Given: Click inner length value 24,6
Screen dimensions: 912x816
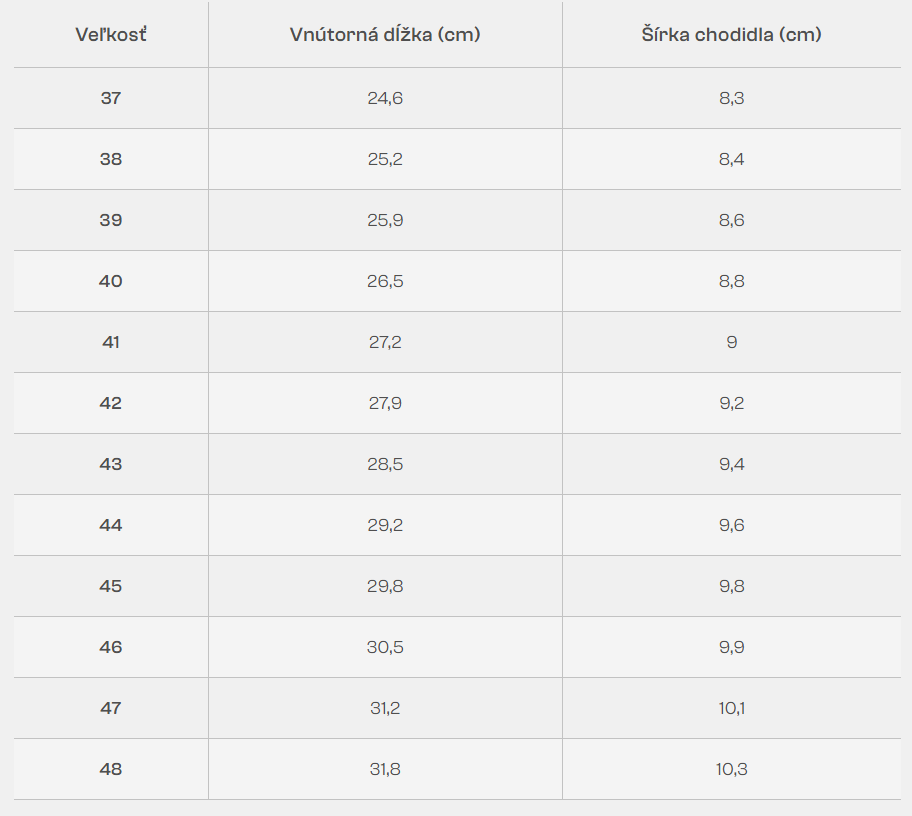Looking at the screenshot, I should point(385,98).
